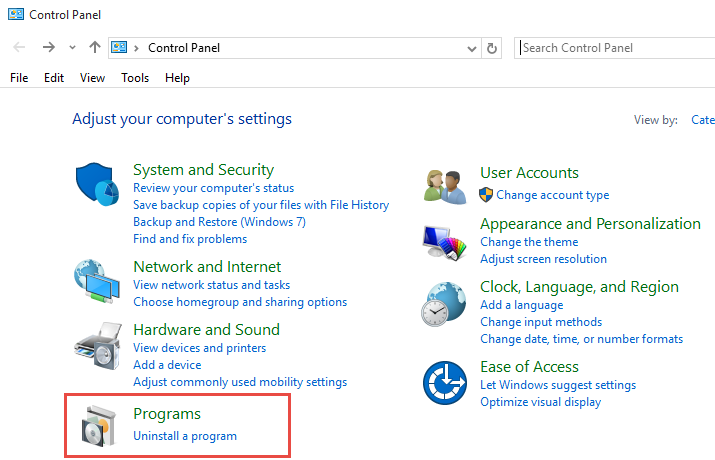This screenshot has height=460, width=715.
Task: Focus the Search Control Panel field
Action: click(x=614, y=48)
